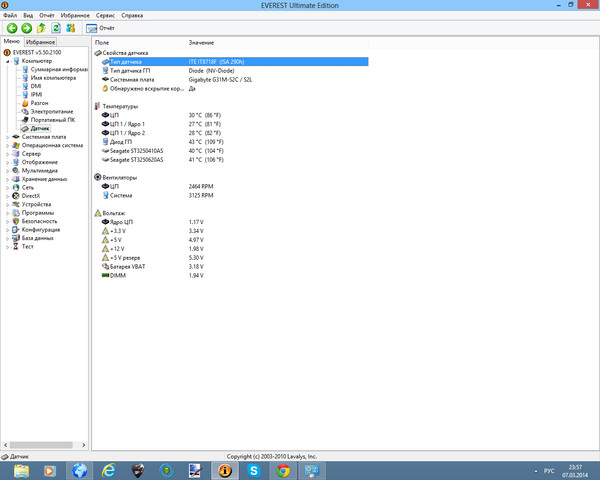Expand the DirectX tree node
Screen dimensions: 600x480
7,196
